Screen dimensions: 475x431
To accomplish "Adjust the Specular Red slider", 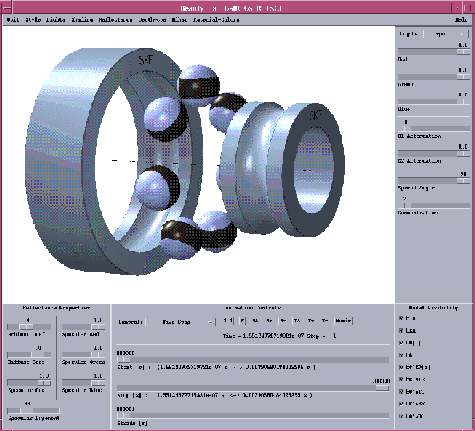I will 83,327.
